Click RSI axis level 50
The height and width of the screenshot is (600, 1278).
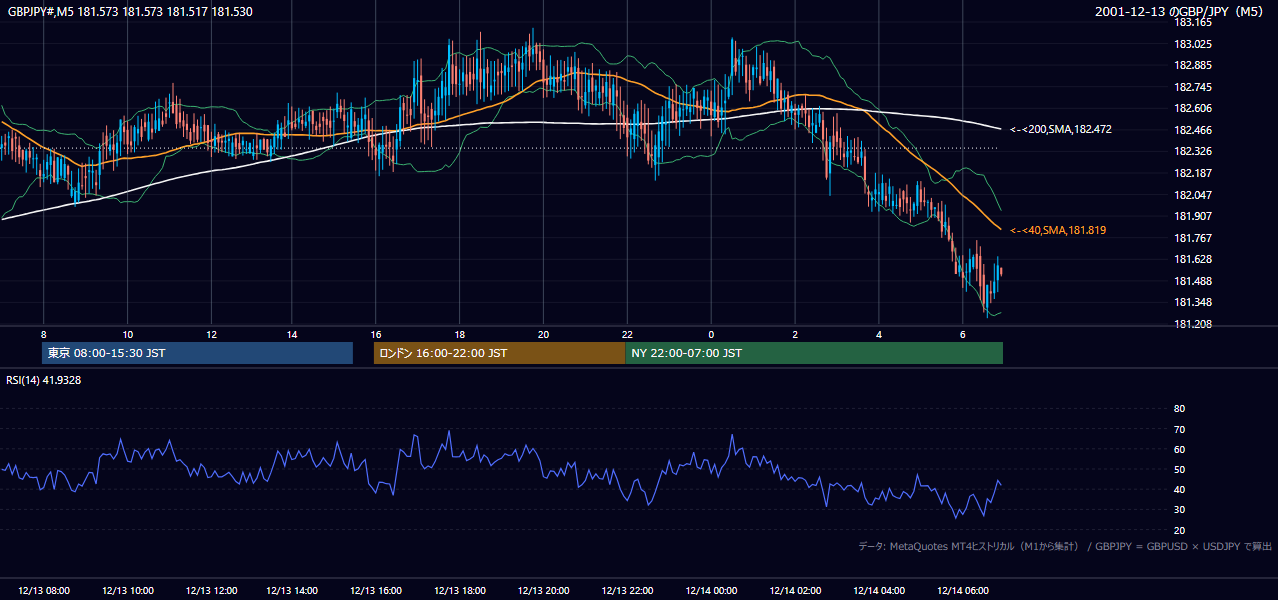1179,469
